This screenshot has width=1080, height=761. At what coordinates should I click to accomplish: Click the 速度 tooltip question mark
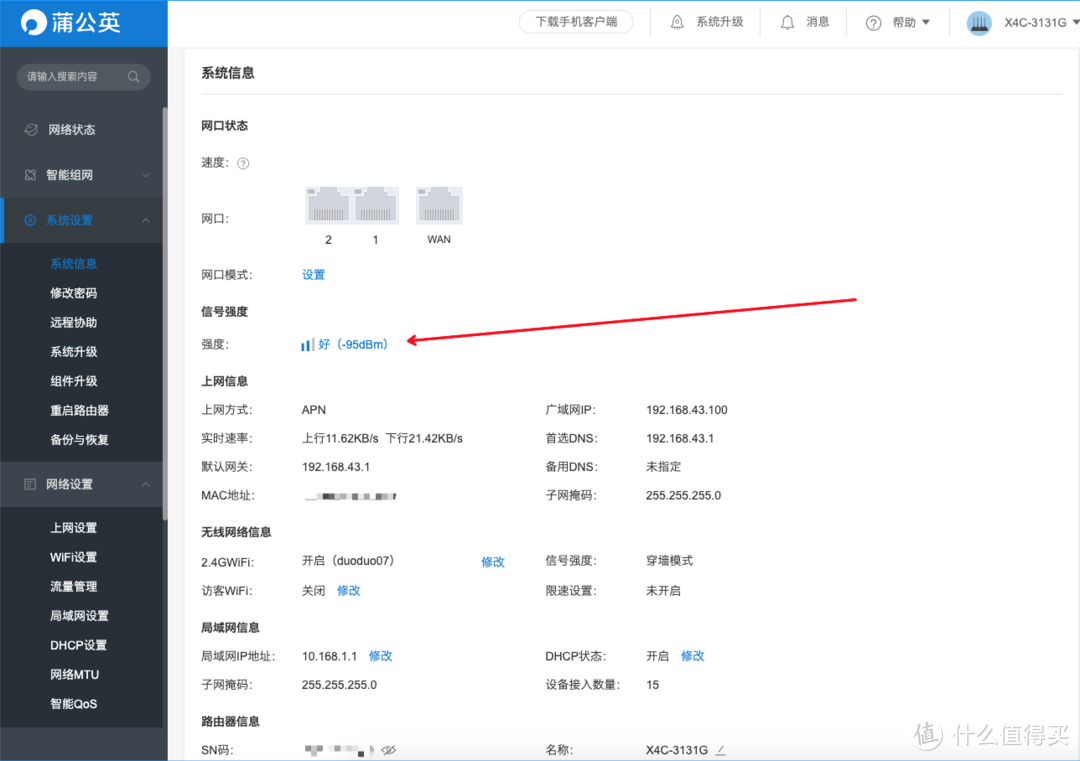click(242, 163)
